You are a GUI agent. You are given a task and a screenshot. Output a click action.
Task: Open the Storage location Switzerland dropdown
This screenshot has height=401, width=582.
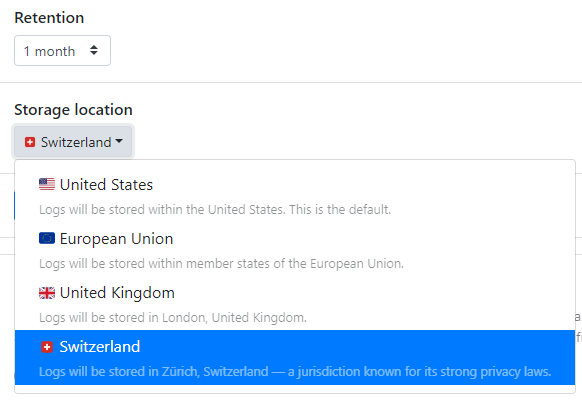pyautogui.click(x=73, y=141)
